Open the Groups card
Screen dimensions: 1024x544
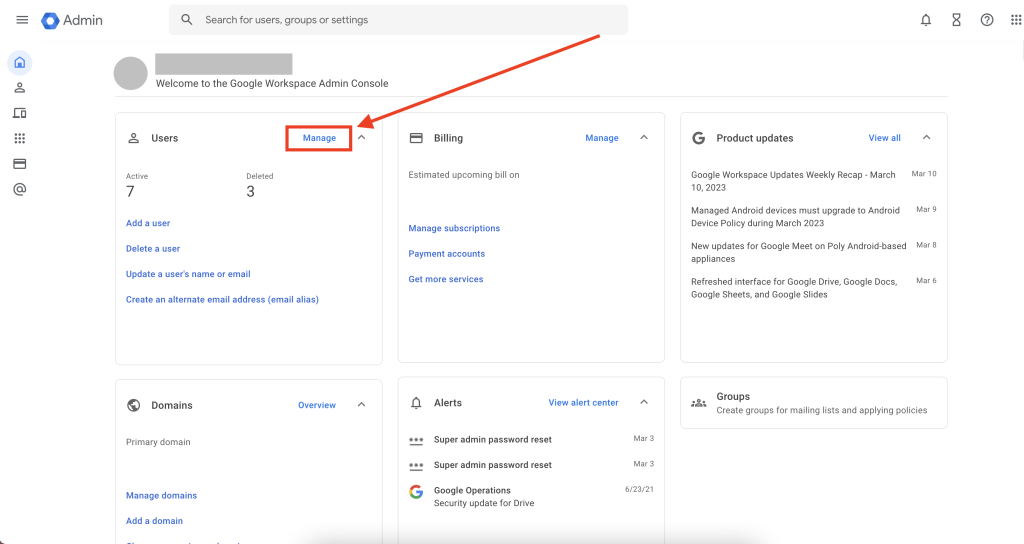813,403
